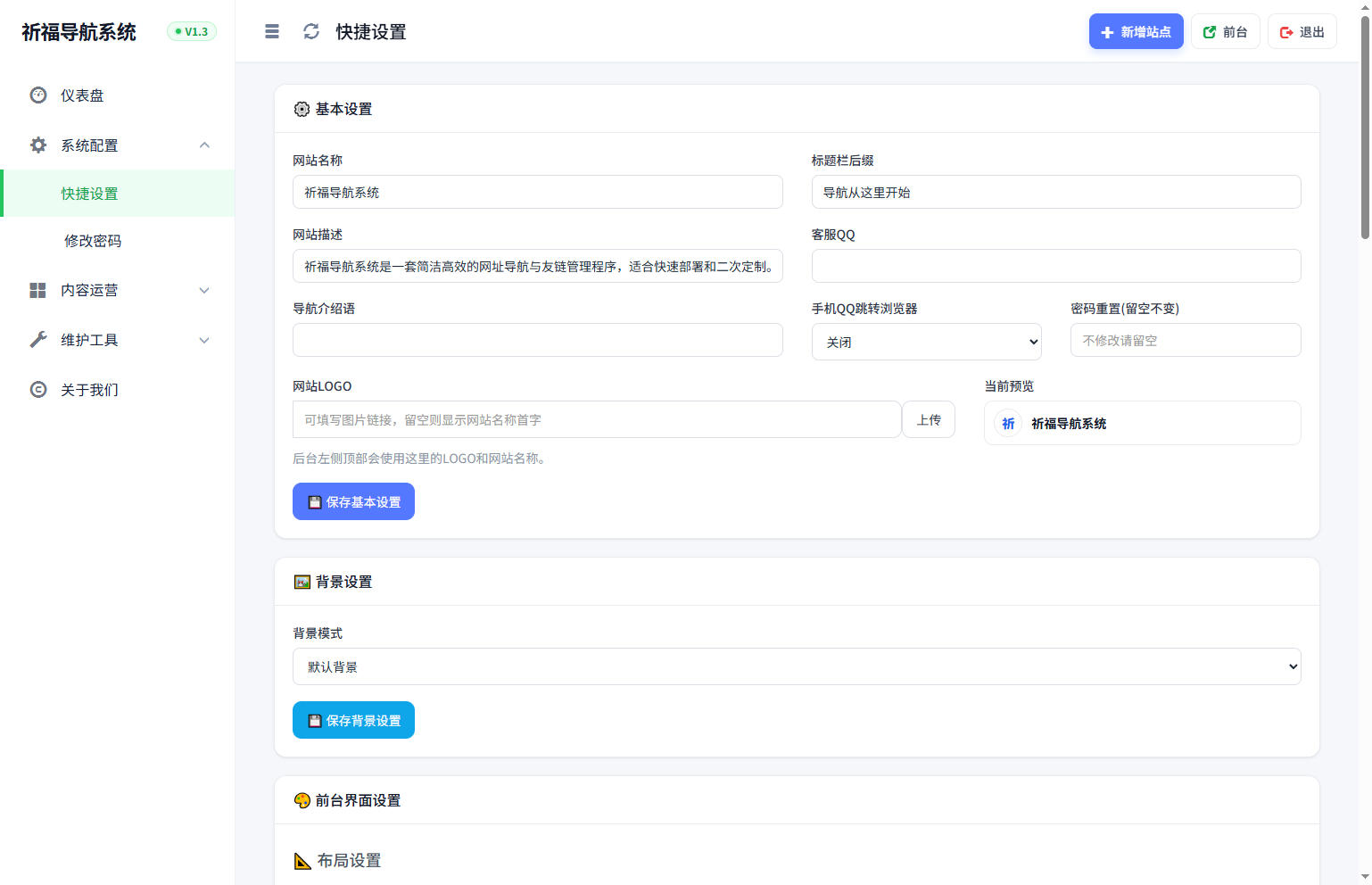Image resolution: width=1372 pixels, height=885 pixels.
Task: Click the layout settings ruler icon
Action: tap(302, 861)
